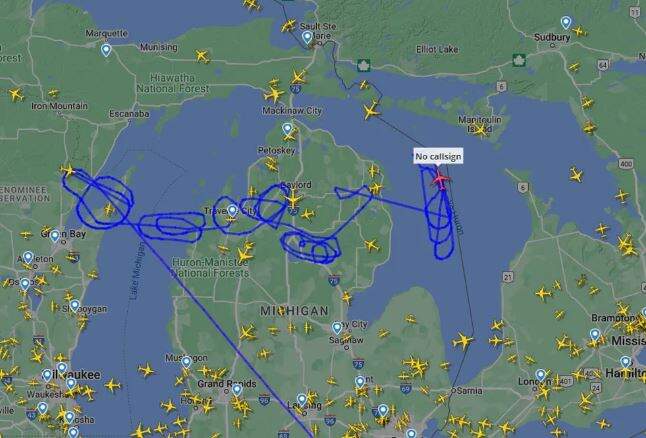Click the large aircraft northwest of Manitoulin Island
Image resolution: width=646 pixels, height=438 pixels.
371,111
